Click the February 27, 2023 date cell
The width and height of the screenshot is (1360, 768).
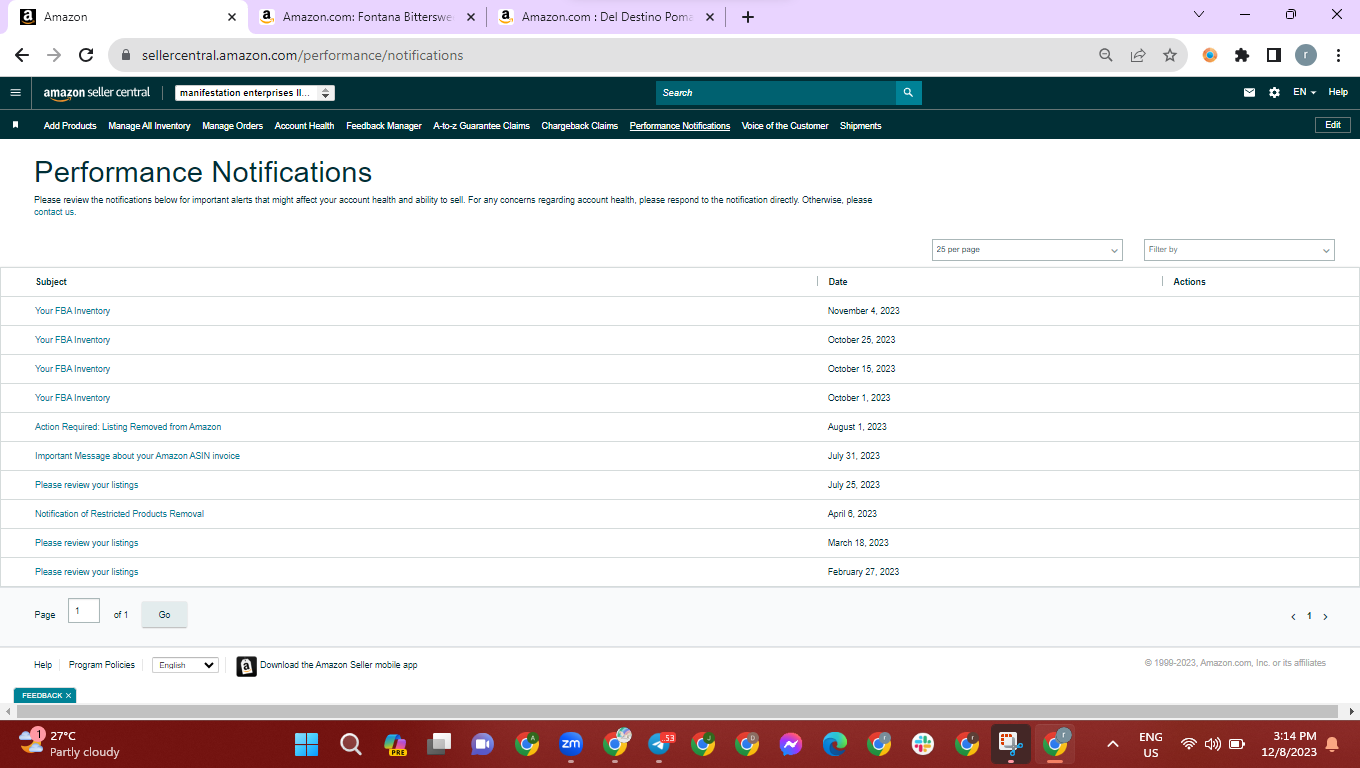pos(863,572)
